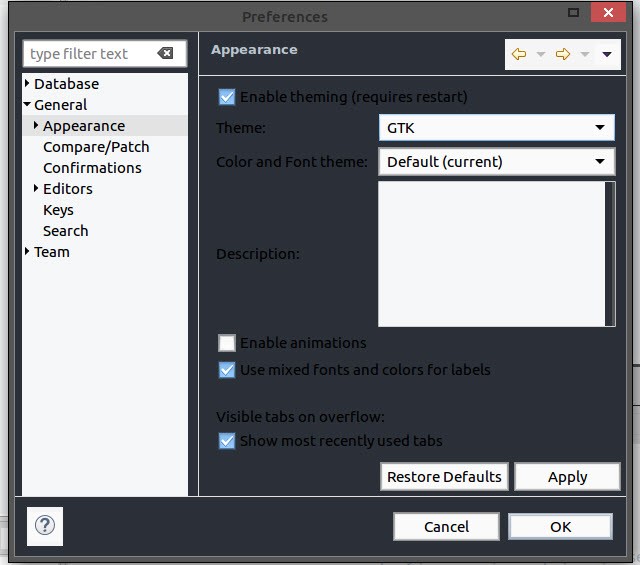
Task: Click the Apply button
Action: 567,477
